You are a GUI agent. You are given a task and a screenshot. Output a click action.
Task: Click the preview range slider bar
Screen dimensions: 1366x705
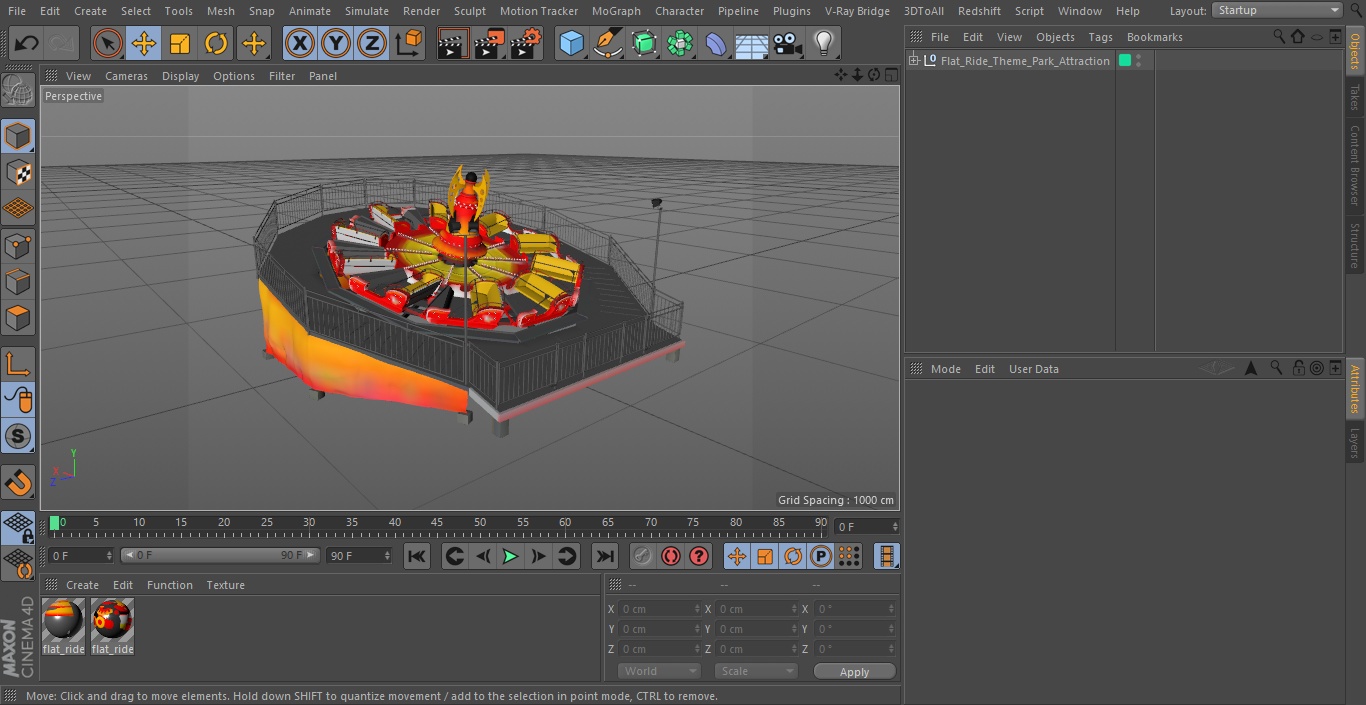pos(220,555)
